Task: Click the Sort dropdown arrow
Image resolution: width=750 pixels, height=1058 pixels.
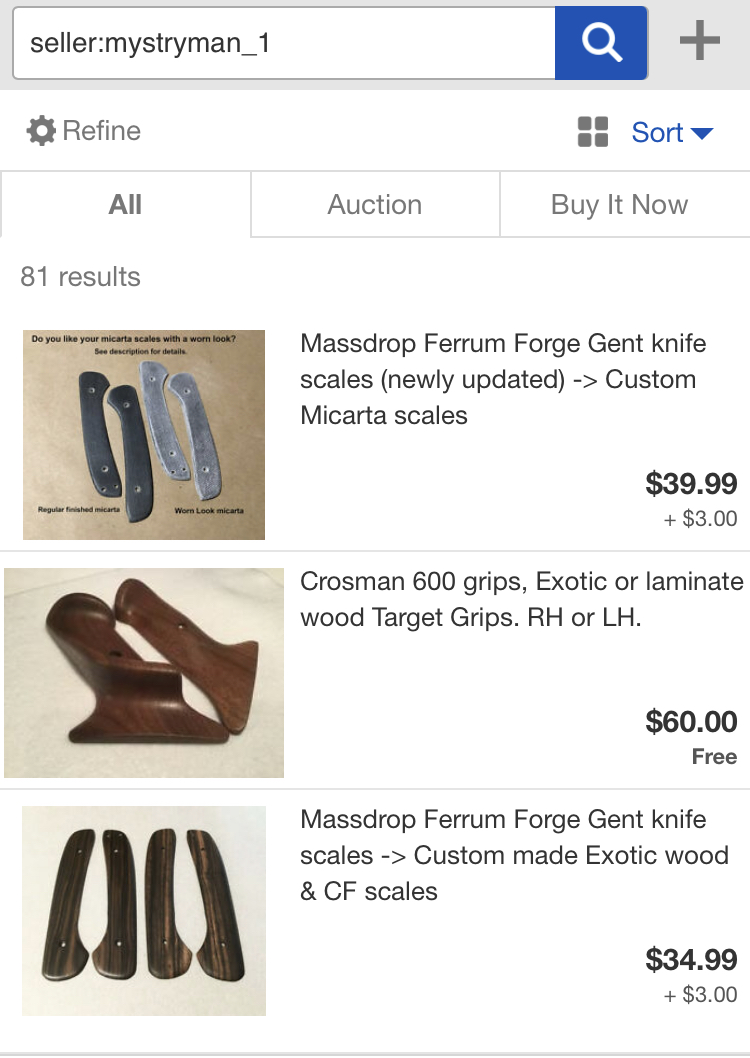Action: 702,134
